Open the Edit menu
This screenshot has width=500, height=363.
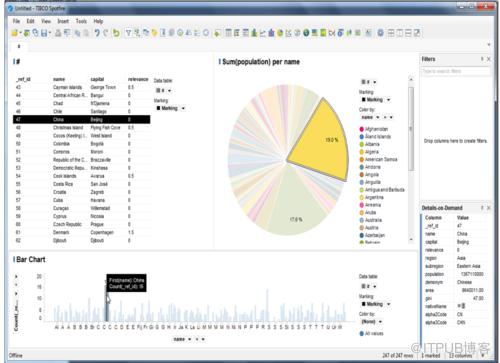(x=30, y=21)
